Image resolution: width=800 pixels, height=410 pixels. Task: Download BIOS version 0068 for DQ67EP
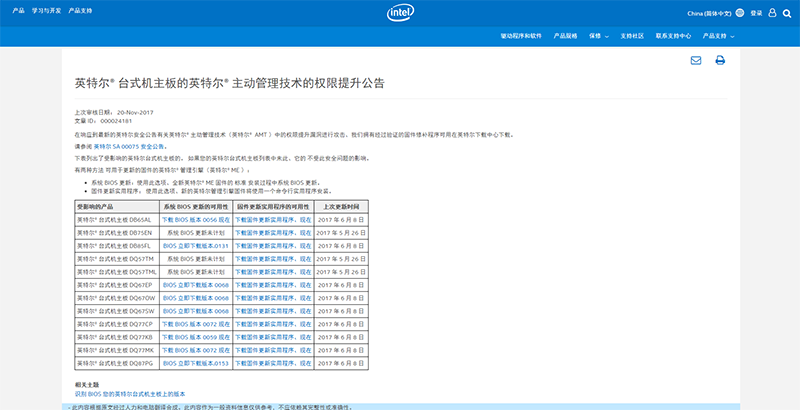(196, 285)
